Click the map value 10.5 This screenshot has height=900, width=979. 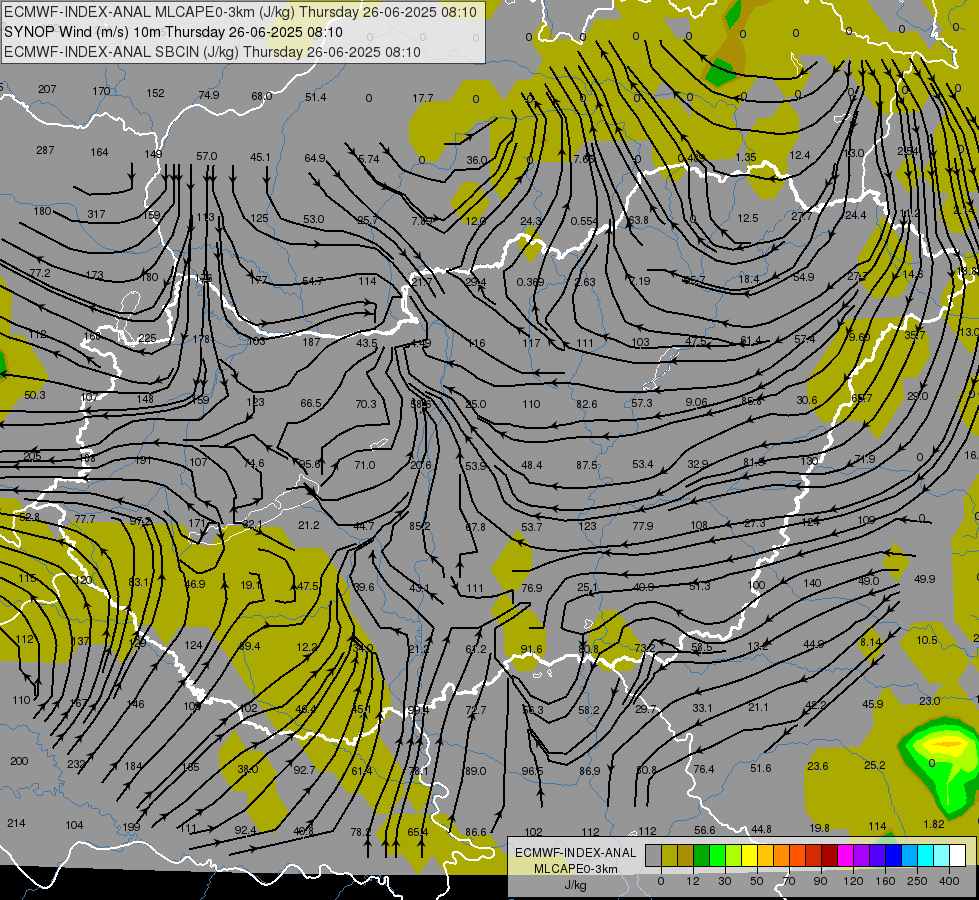[927, 640]
